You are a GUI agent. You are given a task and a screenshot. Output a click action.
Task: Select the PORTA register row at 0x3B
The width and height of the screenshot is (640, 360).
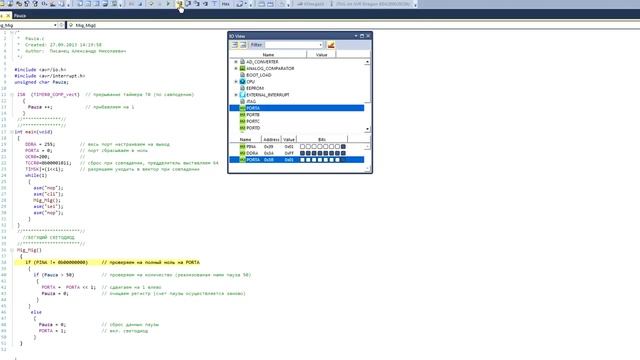point(297,160)
